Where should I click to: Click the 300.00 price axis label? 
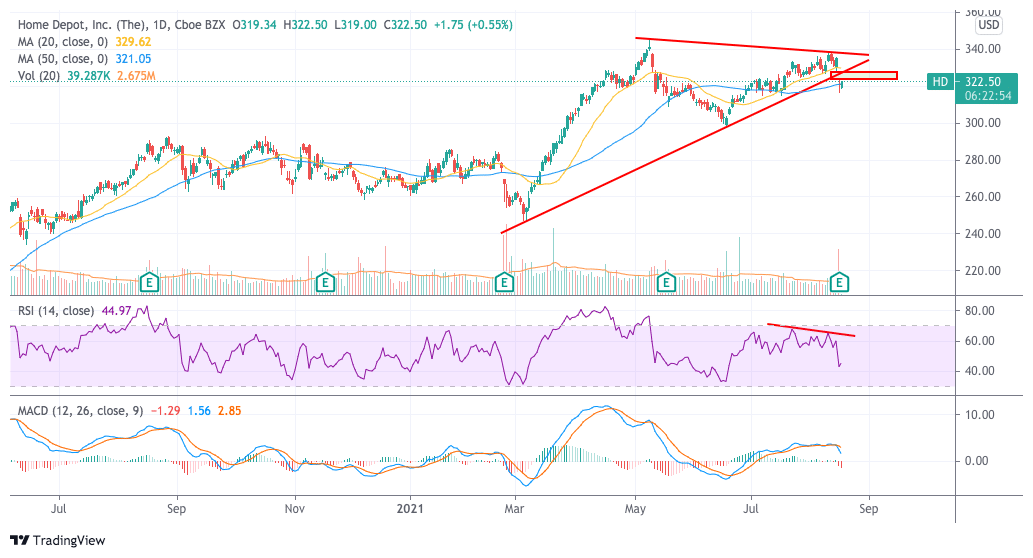point(983,123)
